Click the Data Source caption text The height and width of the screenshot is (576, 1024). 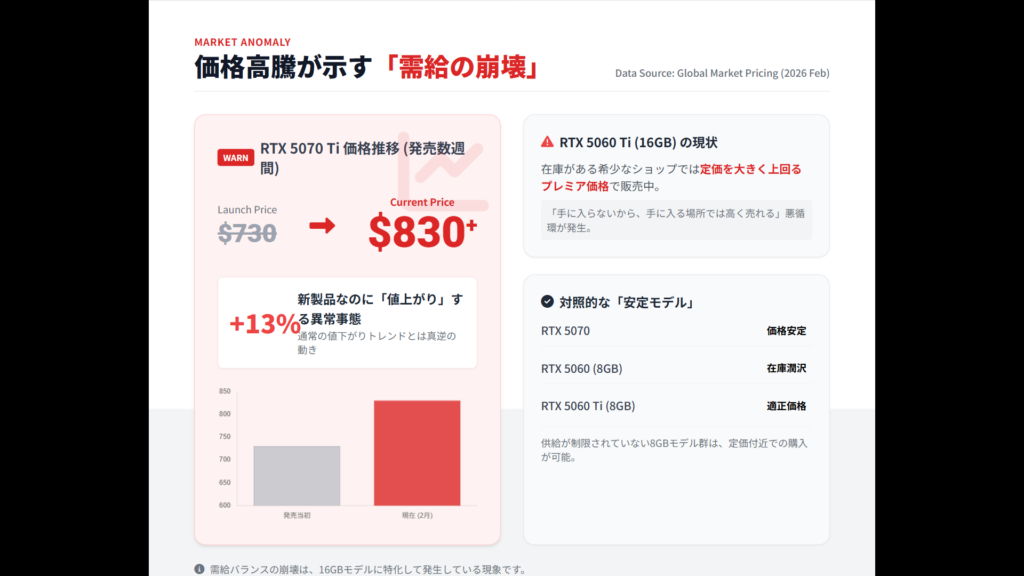[x=721, y=73]
